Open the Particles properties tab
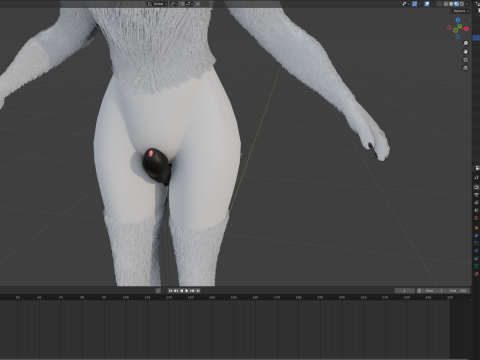This screenshot has width=480, height=360. (x=476, y=243)
